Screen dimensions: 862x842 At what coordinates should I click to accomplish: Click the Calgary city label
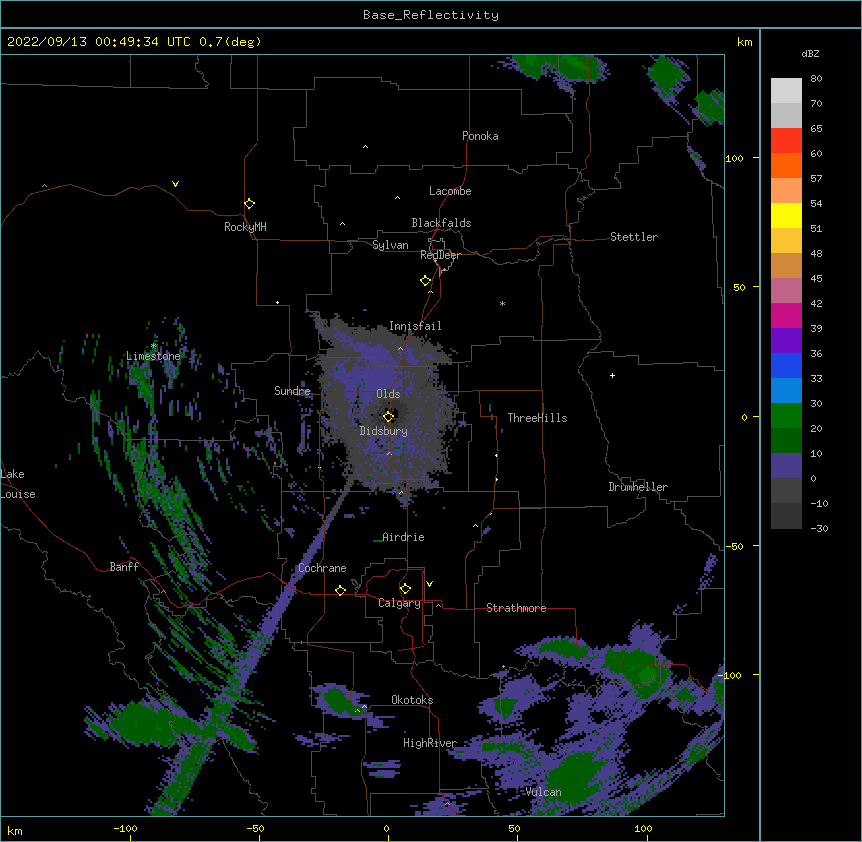point(399,603)
